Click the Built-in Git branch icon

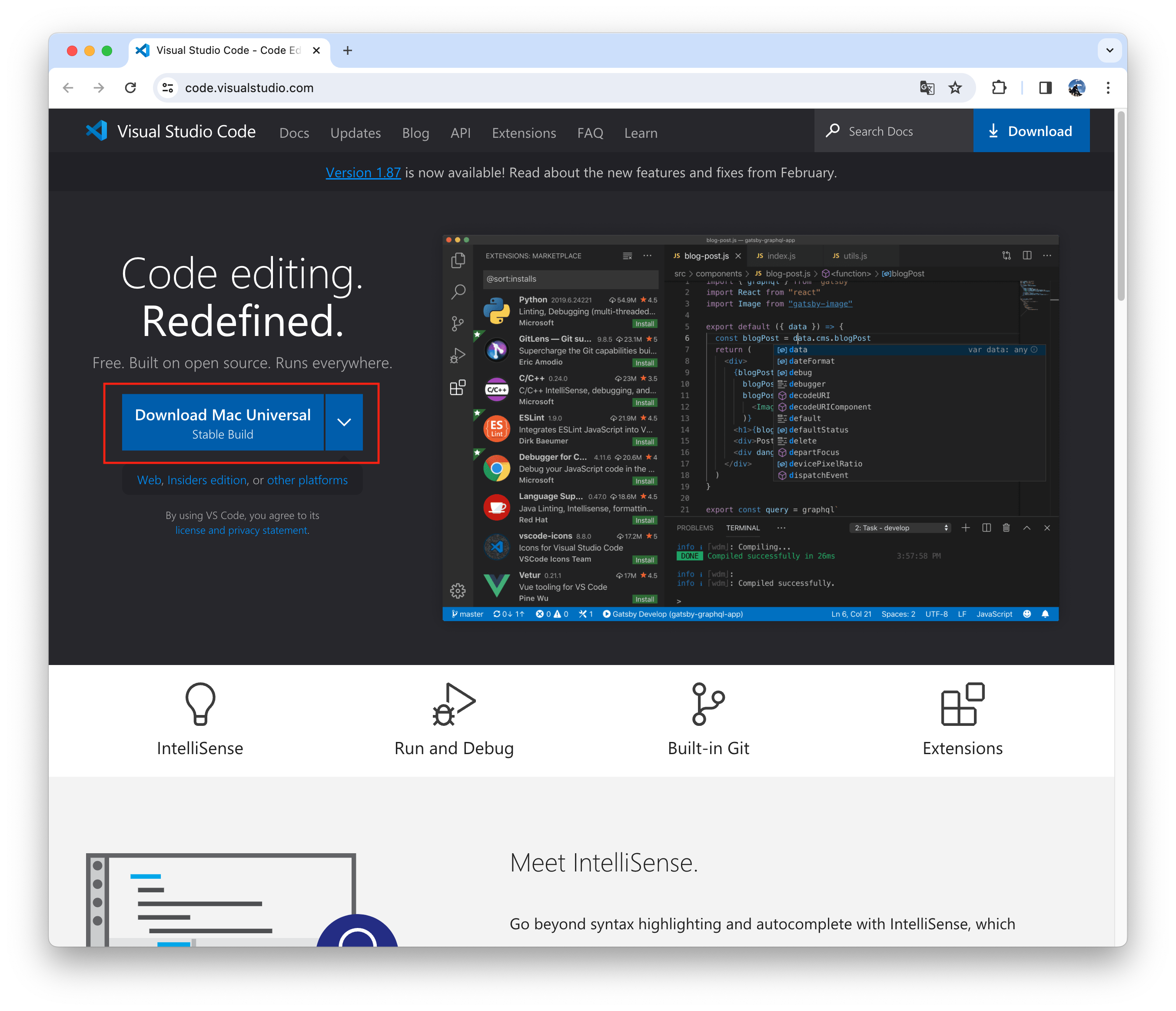[x=708, y=704]
